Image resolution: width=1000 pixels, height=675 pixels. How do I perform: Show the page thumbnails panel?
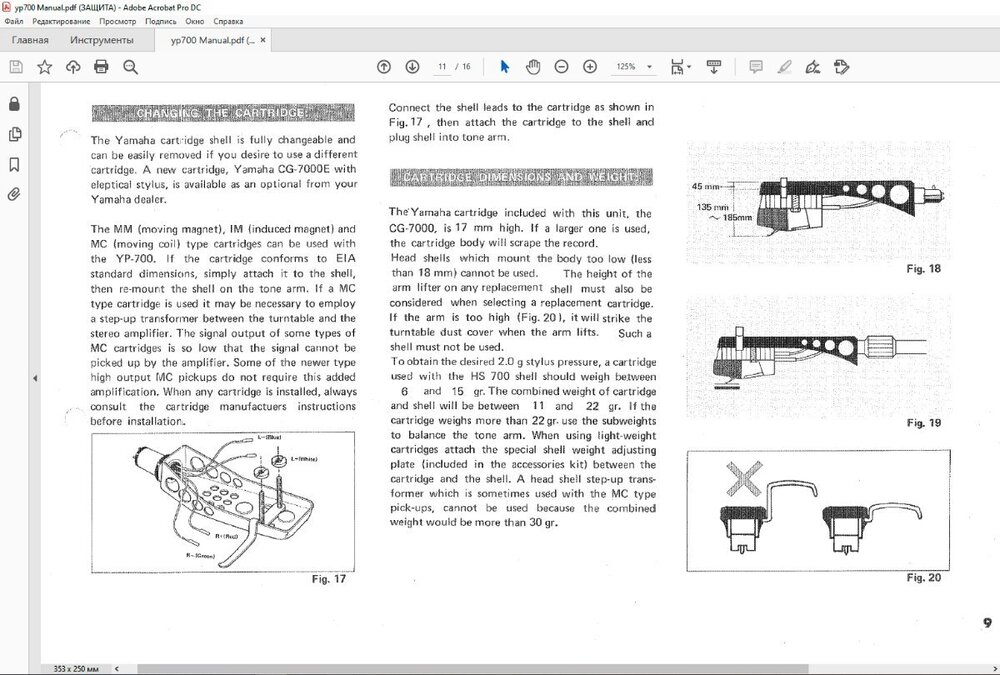point(14,134)
